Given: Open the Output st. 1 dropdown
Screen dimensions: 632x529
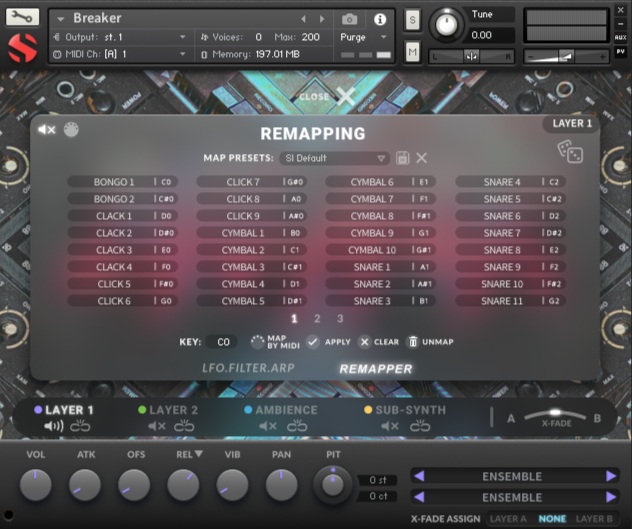Looking at the screenshot, I should (120, 37).
